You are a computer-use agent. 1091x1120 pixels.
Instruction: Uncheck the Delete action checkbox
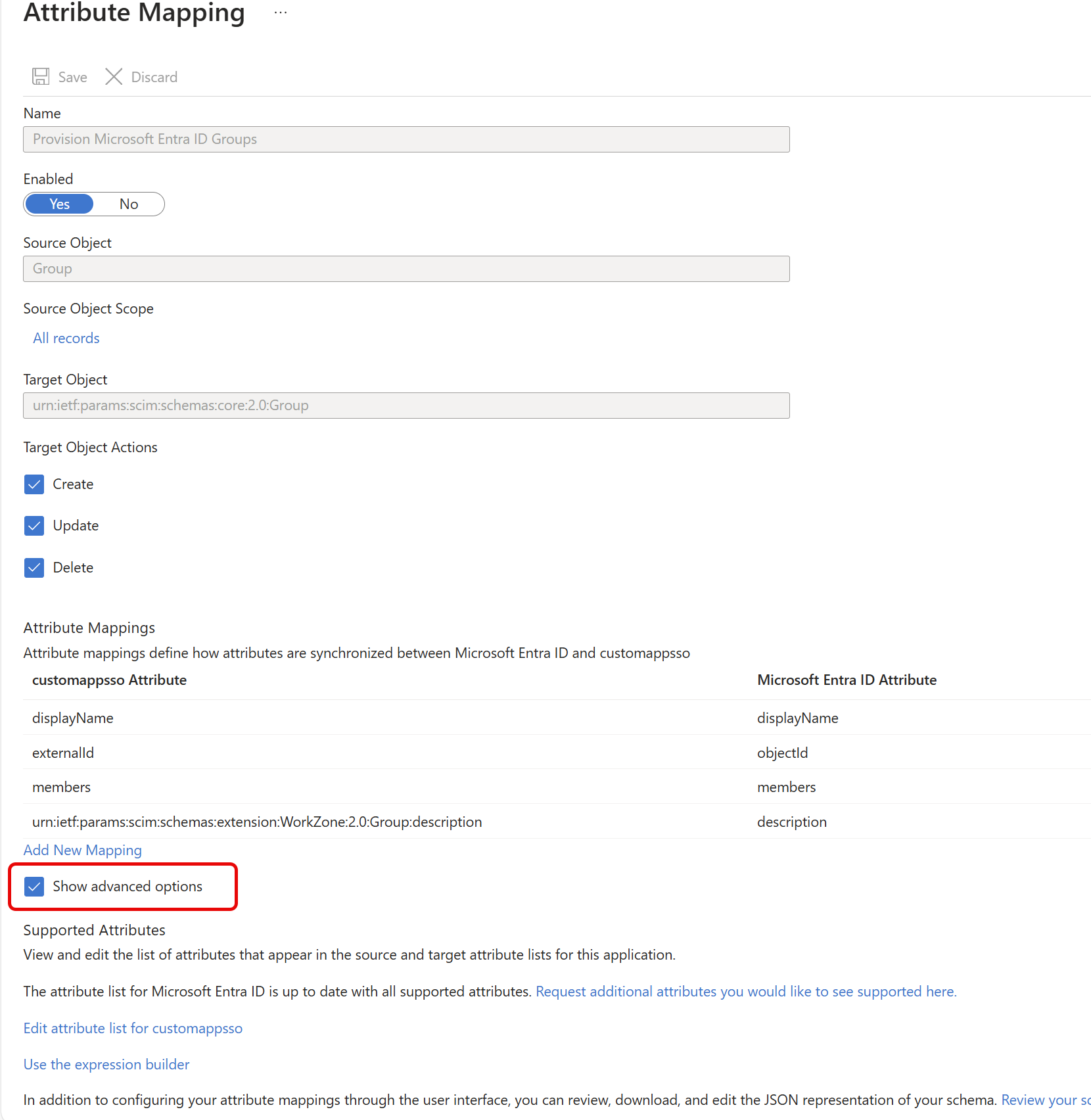pos(34,568)
